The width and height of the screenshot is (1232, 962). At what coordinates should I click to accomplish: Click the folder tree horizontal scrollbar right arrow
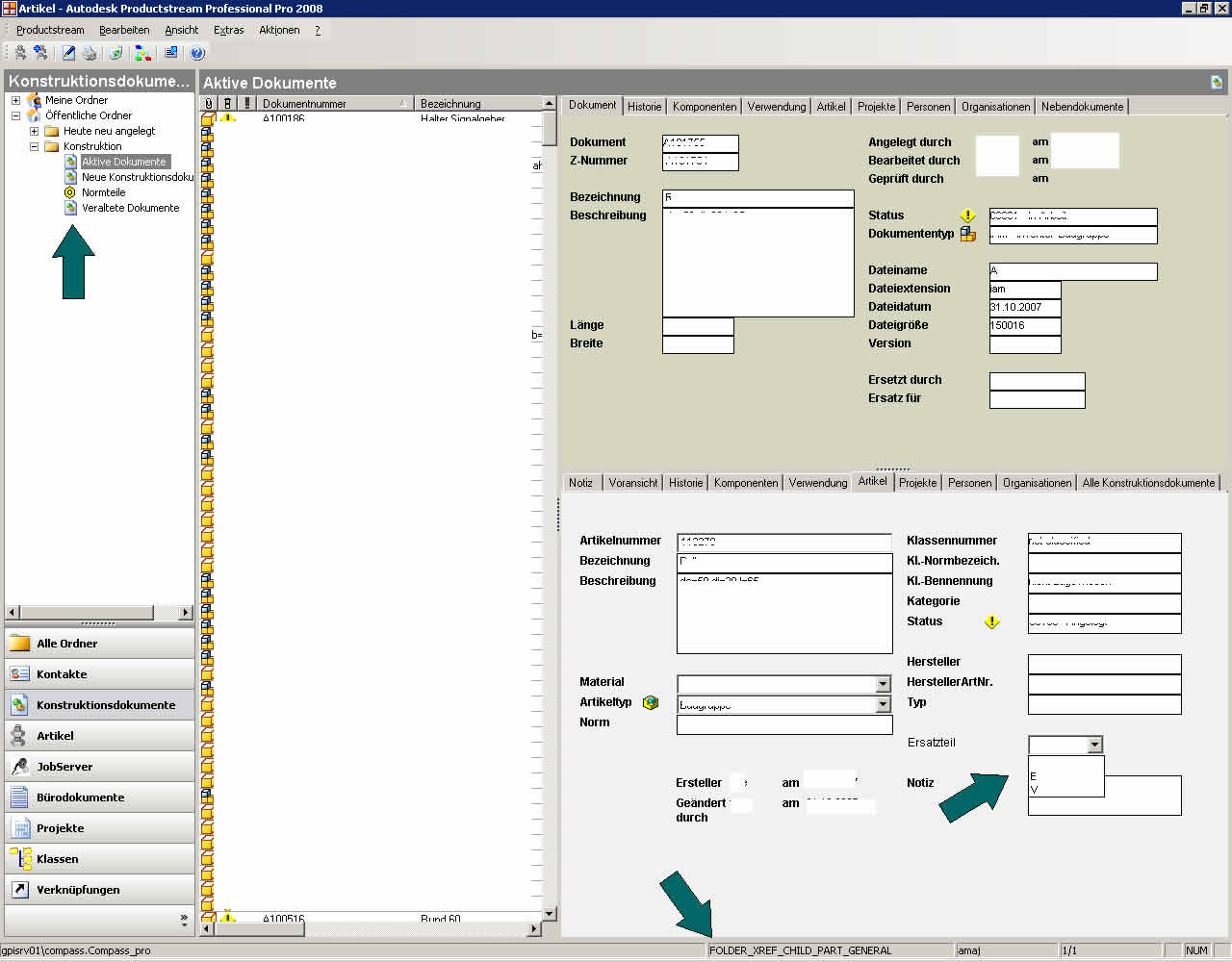187,612
